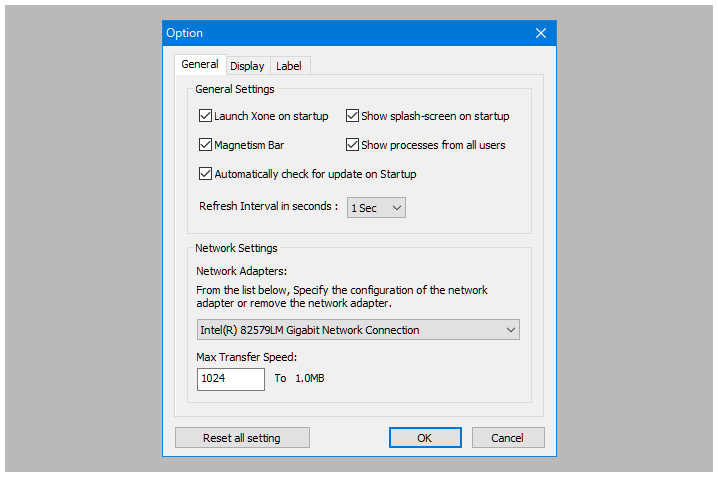Screen dimensions: 718x477
Task: Select the General tab
Action: pyautogui.click(x=200, y=65)
